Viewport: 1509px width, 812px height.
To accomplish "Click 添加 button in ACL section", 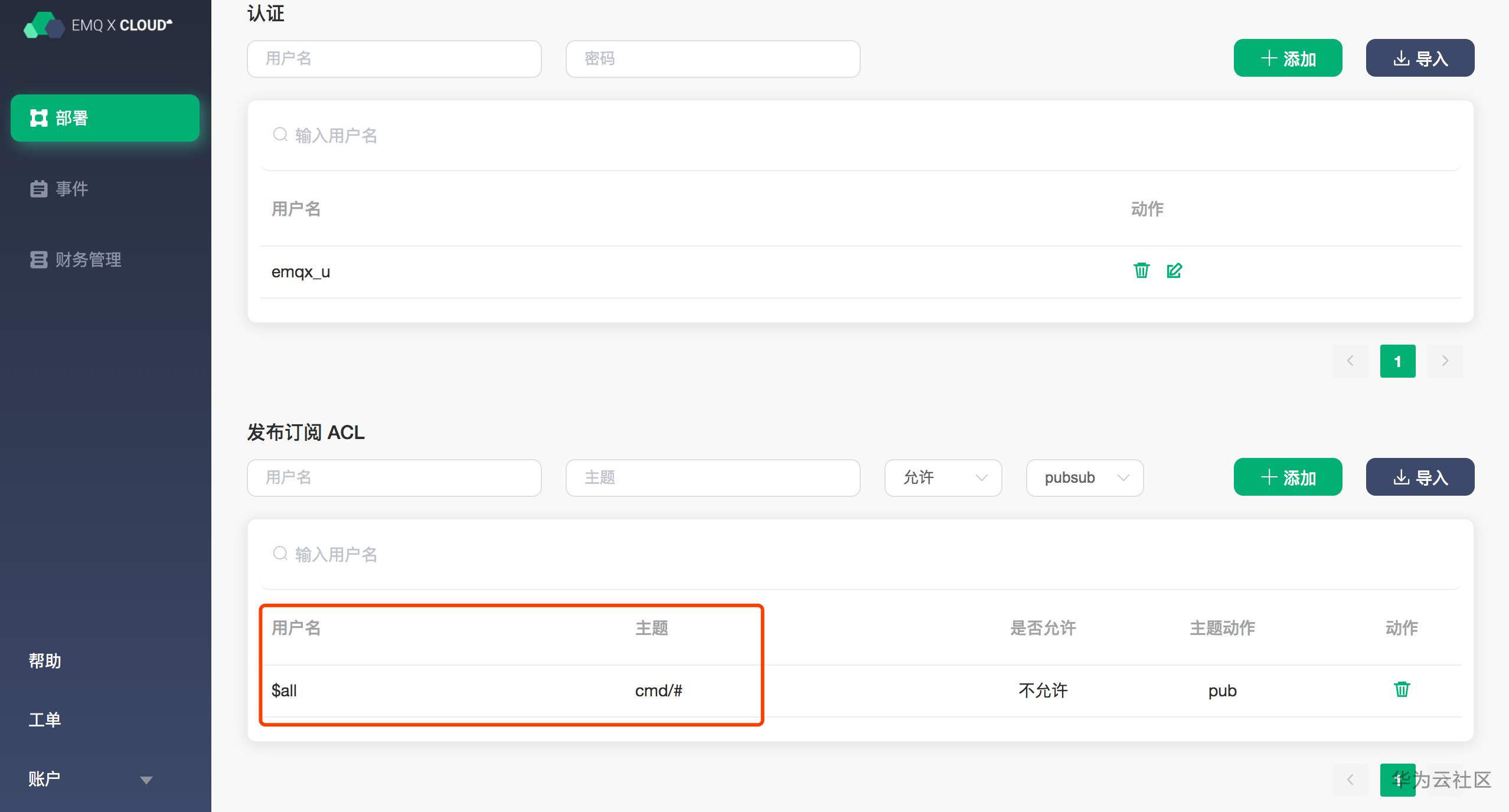I will (1288, 477).
